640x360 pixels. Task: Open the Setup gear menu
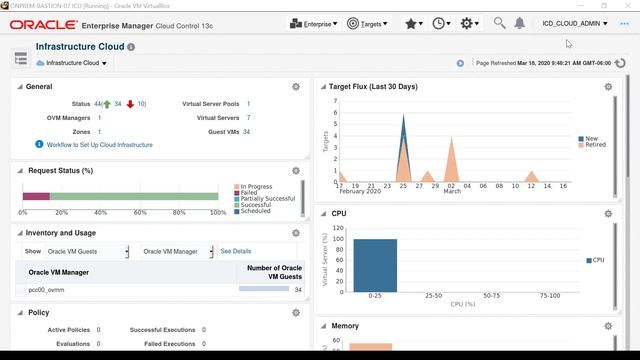469,24
